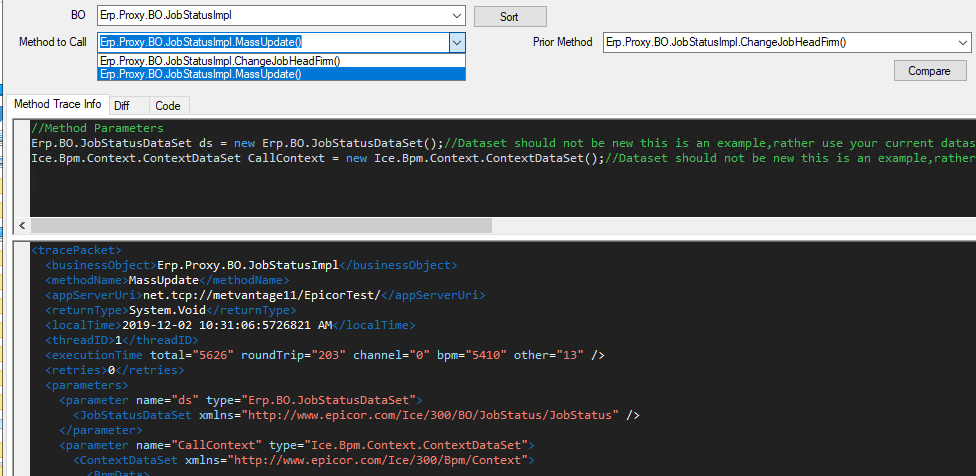This screenshot has height=476, width=976.
Task: Click into the BO field text Erp.Proxy.BO.JobStatusImpl
Action: pos(166,16)
